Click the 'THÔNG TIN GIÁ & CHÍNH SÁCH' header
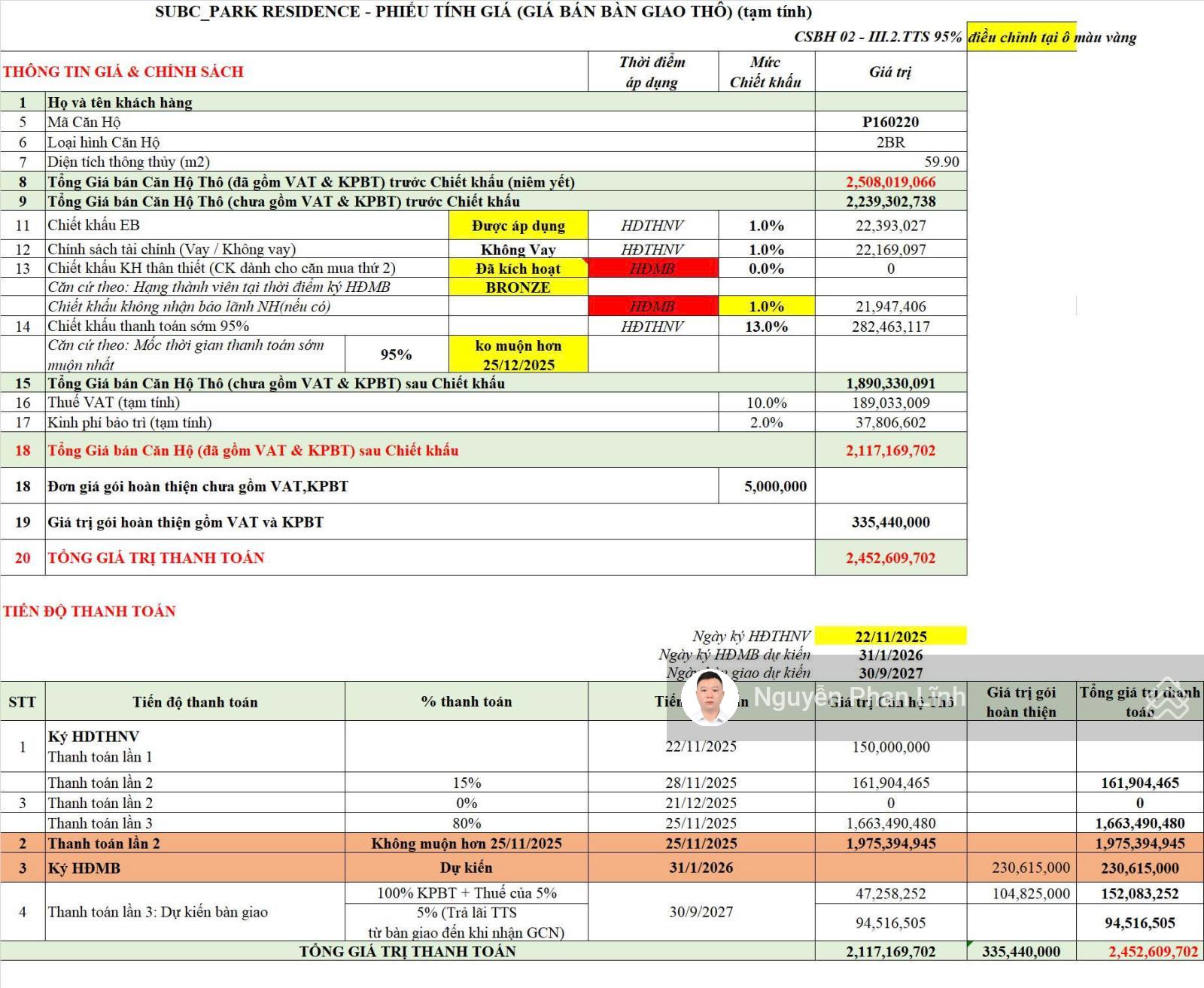The width and height of the screenshot is (1204, 988). click(123, 72)
